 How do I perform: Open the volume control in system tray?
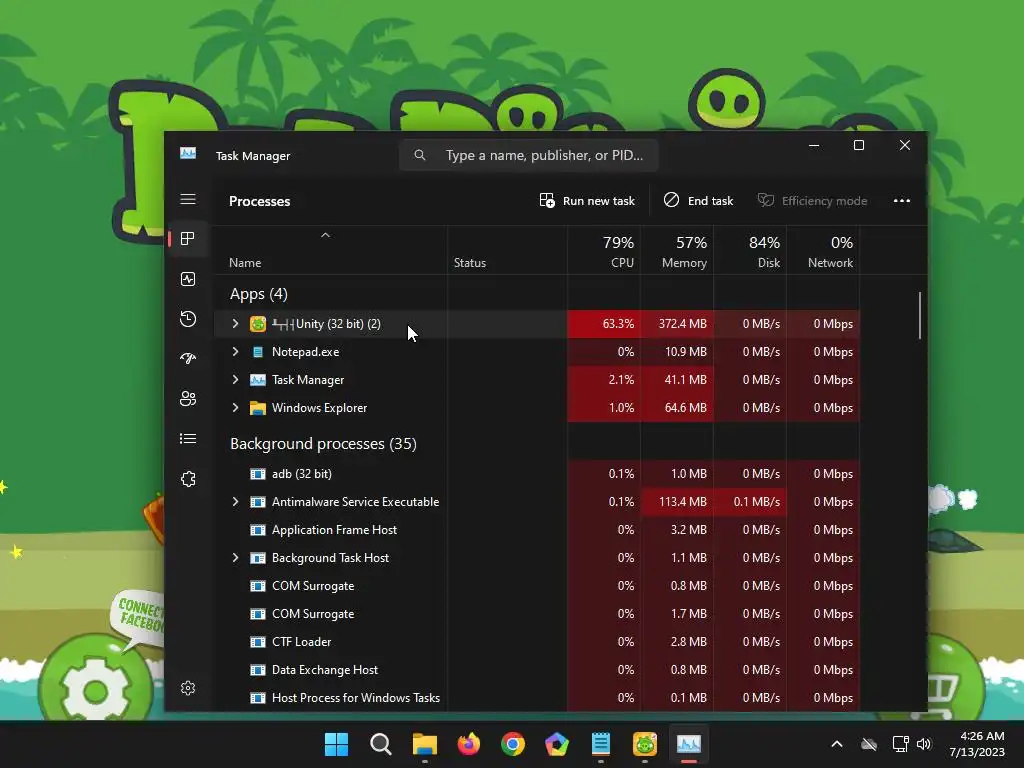pos(923,744)
